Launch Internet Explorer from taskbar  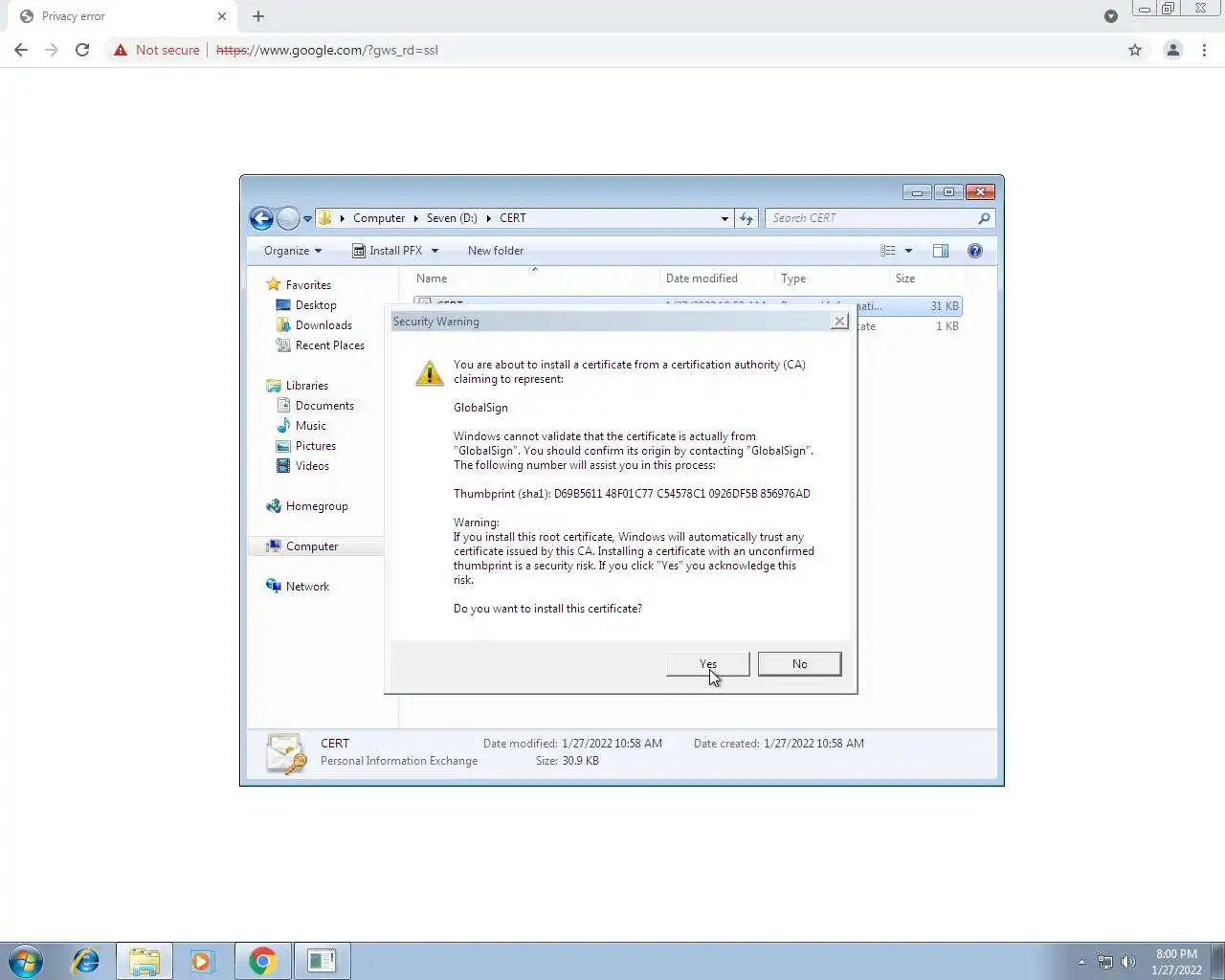pos(86,961)
